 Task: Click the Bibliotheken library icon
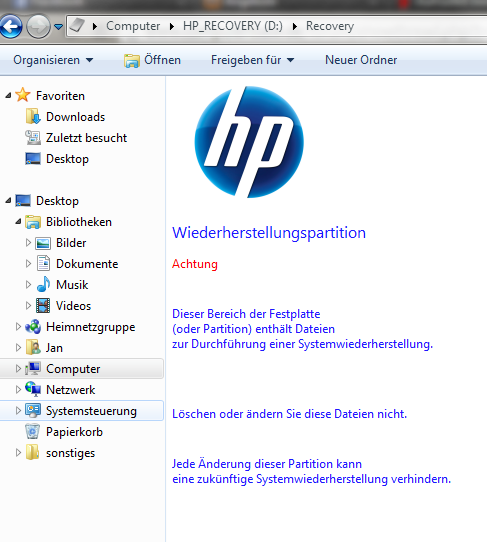click(x=33, y=222)
